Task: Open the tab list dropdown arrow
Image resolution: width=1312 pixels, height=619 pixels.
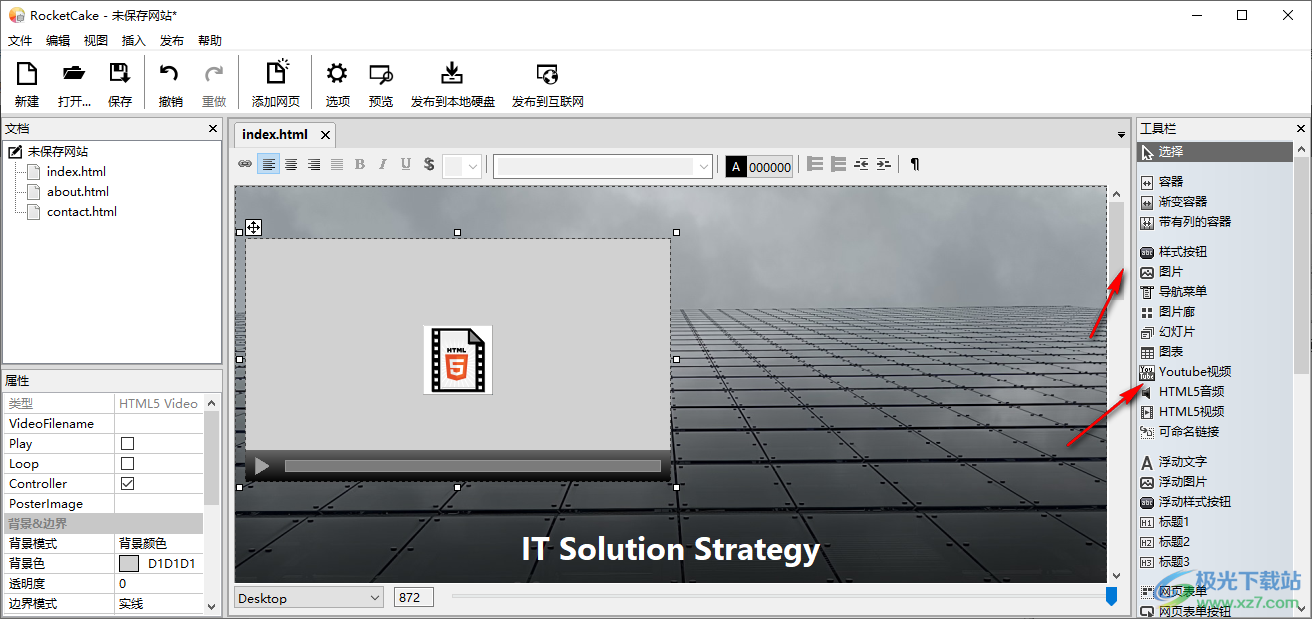Action: coord(1121,135)
